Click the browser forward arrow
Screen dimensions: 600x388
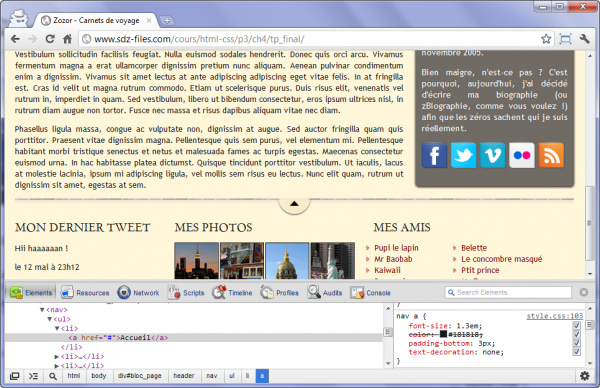33,39
